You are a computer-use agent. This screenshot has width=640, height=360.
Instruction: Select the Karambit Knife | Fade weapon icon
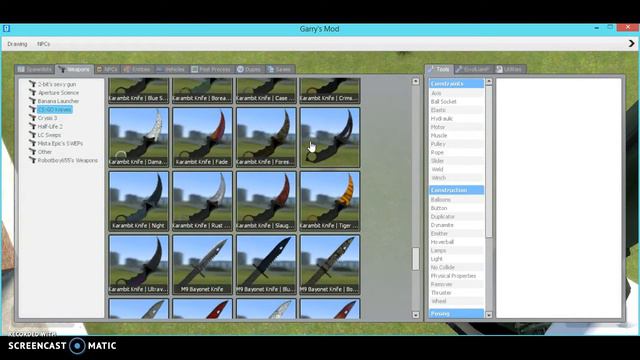[x=202, y=137]
